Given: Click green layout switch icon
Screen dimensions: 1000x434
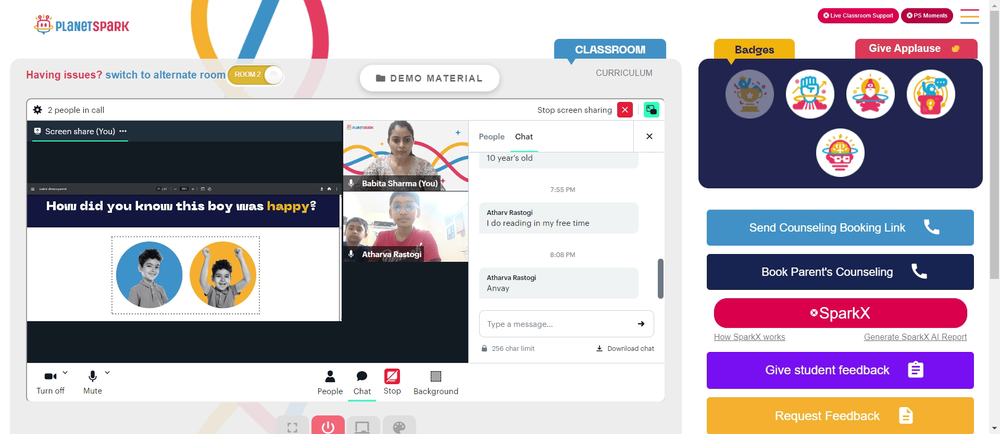Looking at the screenshot, I should click(651, 110).
